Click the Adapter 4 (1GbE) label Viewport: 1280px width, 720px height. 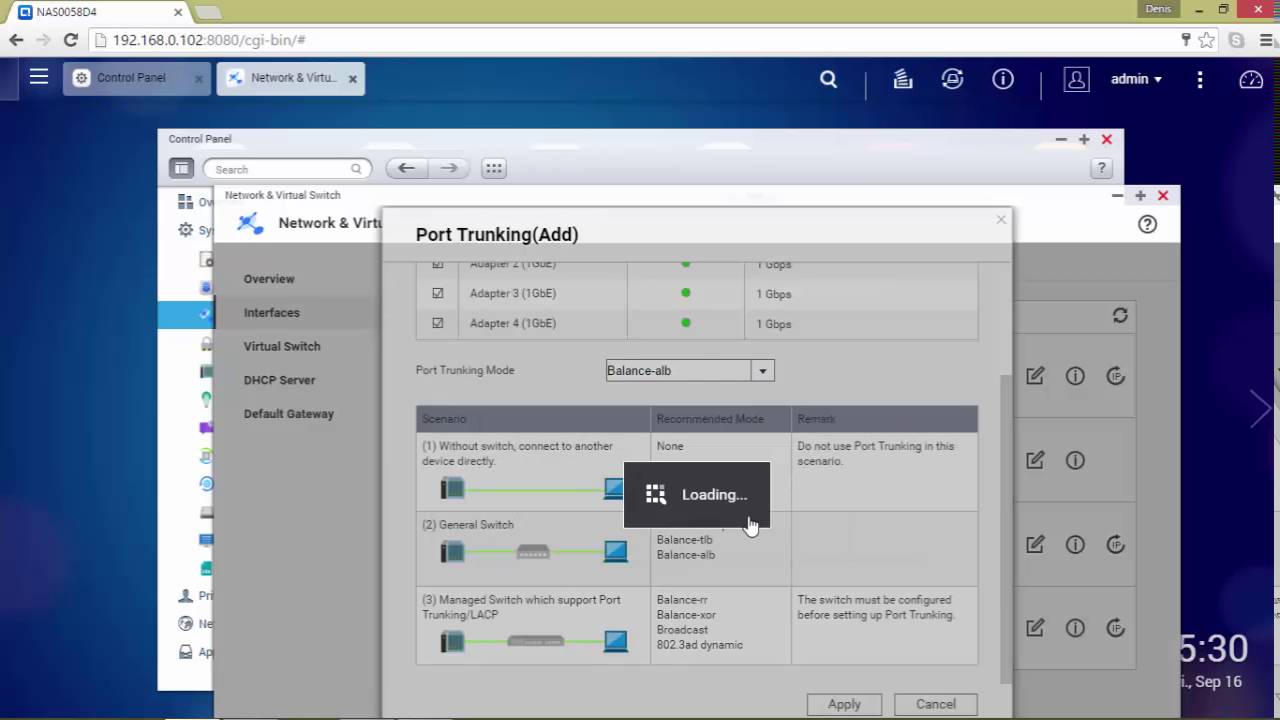[513, 324]
